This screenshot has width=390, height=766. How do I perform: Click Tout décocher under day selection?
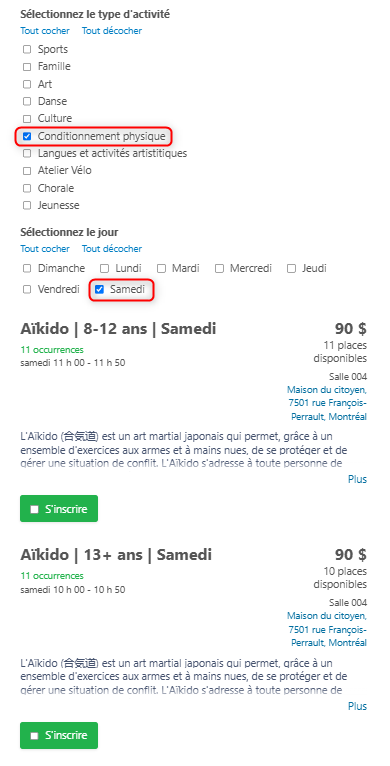tap(112, 249)
